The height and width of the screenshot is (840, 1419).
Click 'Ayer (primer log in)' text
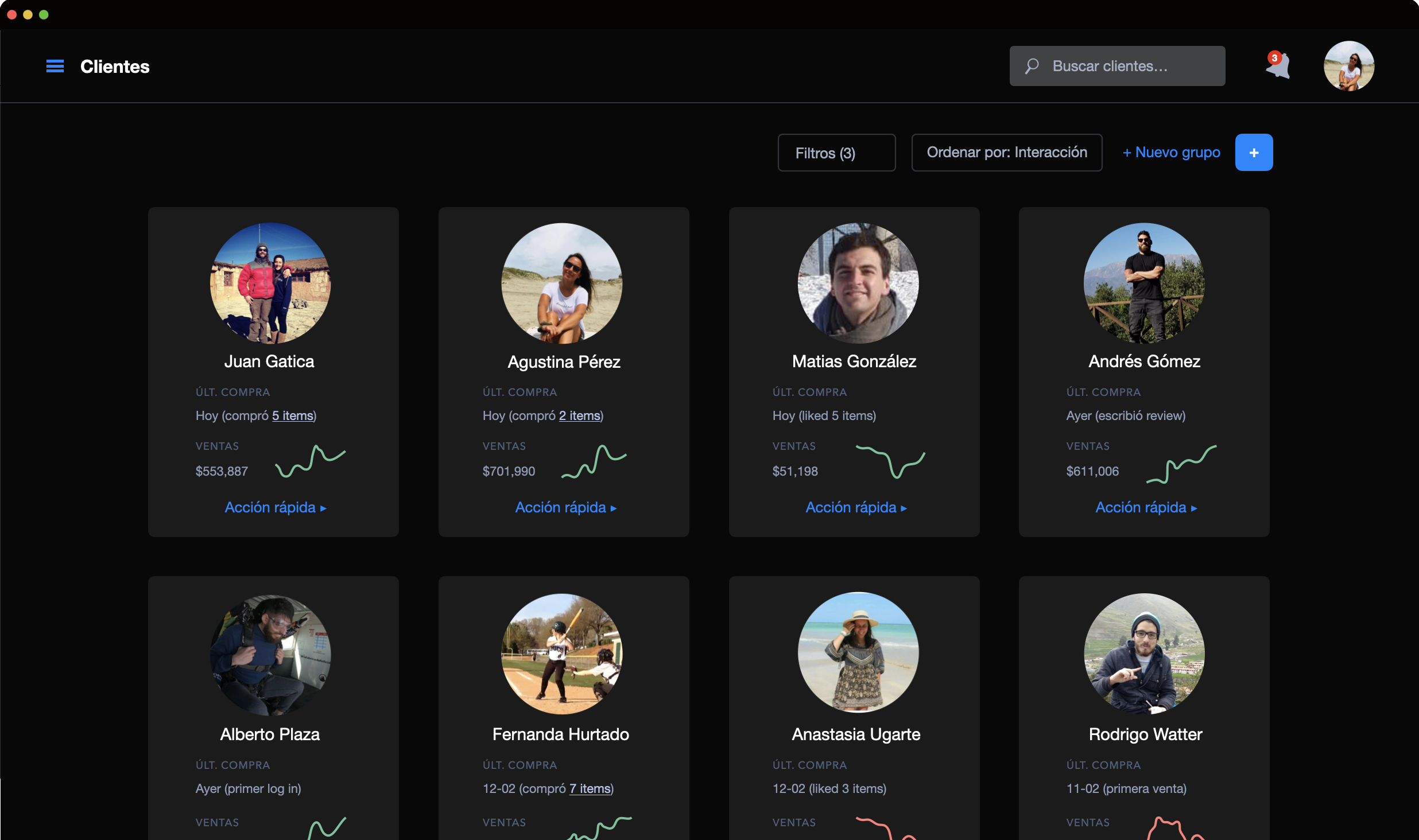[x=248, y=789]
